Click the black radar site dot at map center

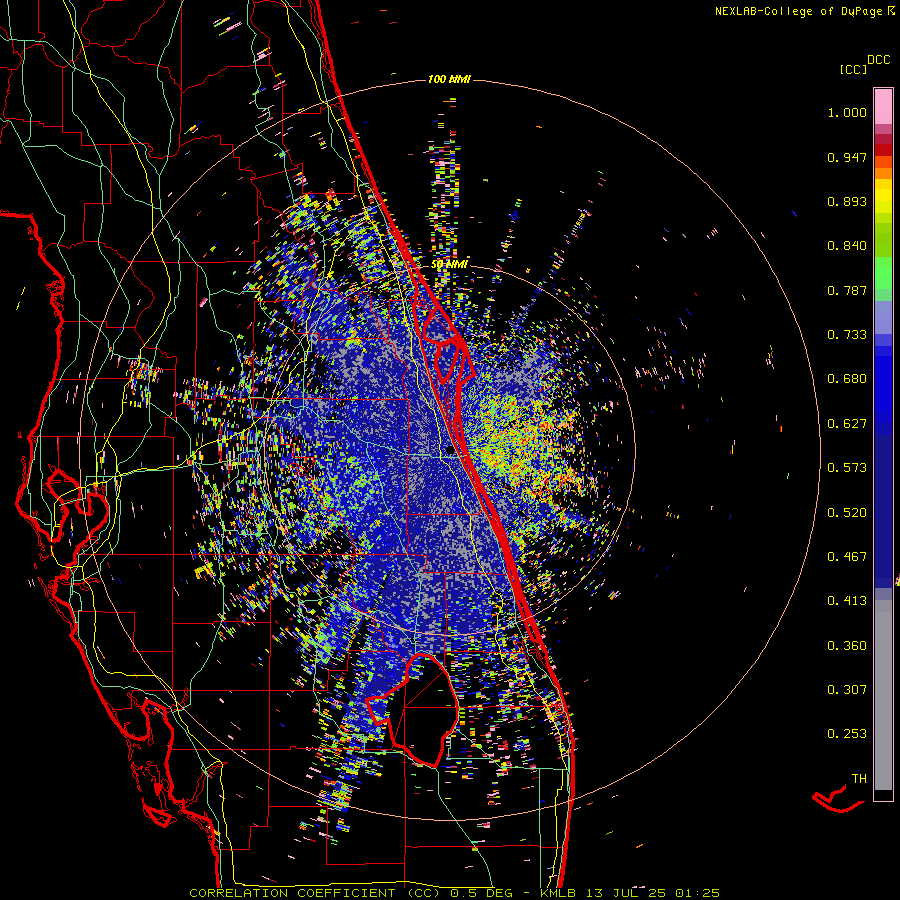450,451
